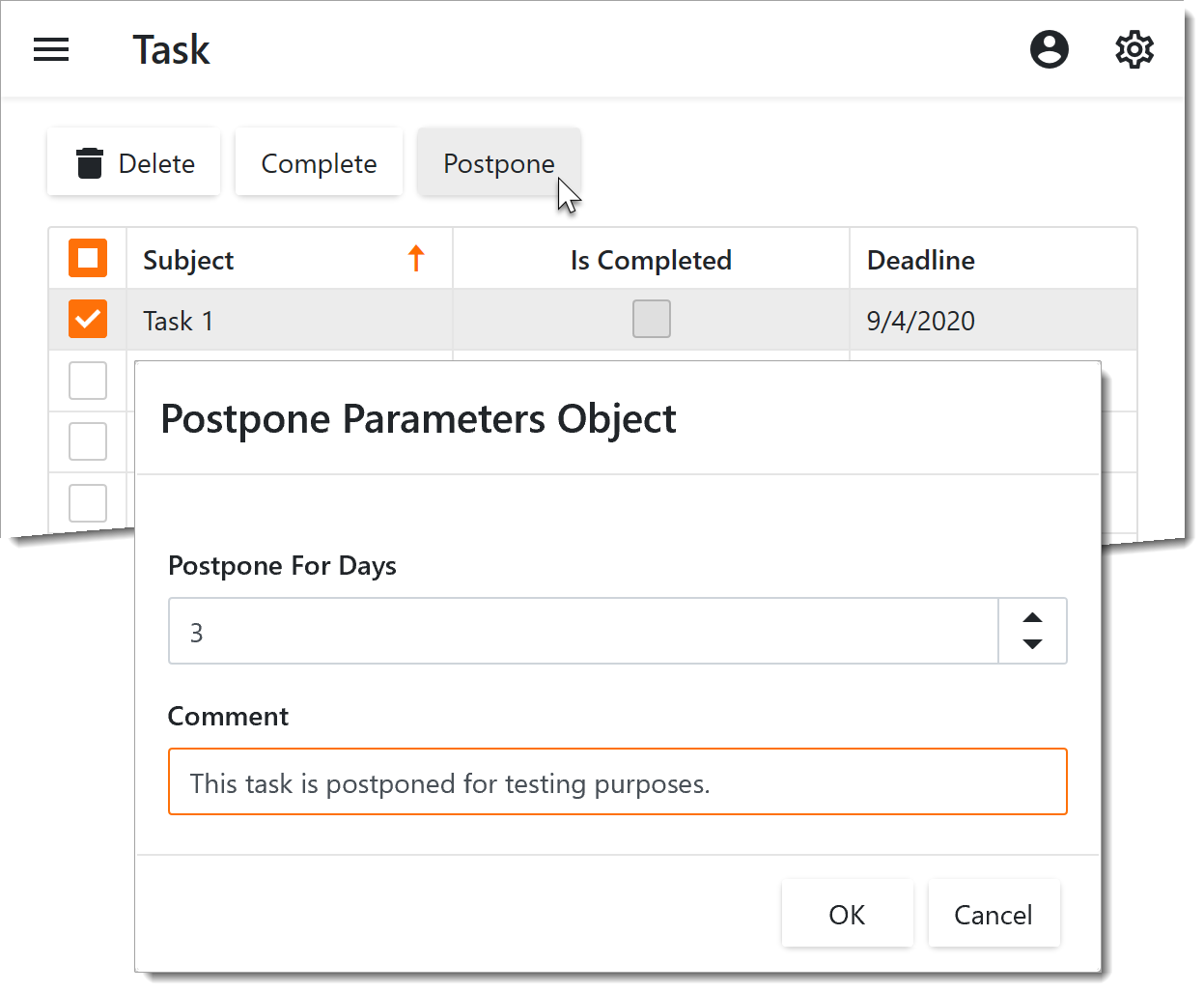Sort by the Deadline column header
Screen dimensions: 1204x992
(x=920, y=260)
